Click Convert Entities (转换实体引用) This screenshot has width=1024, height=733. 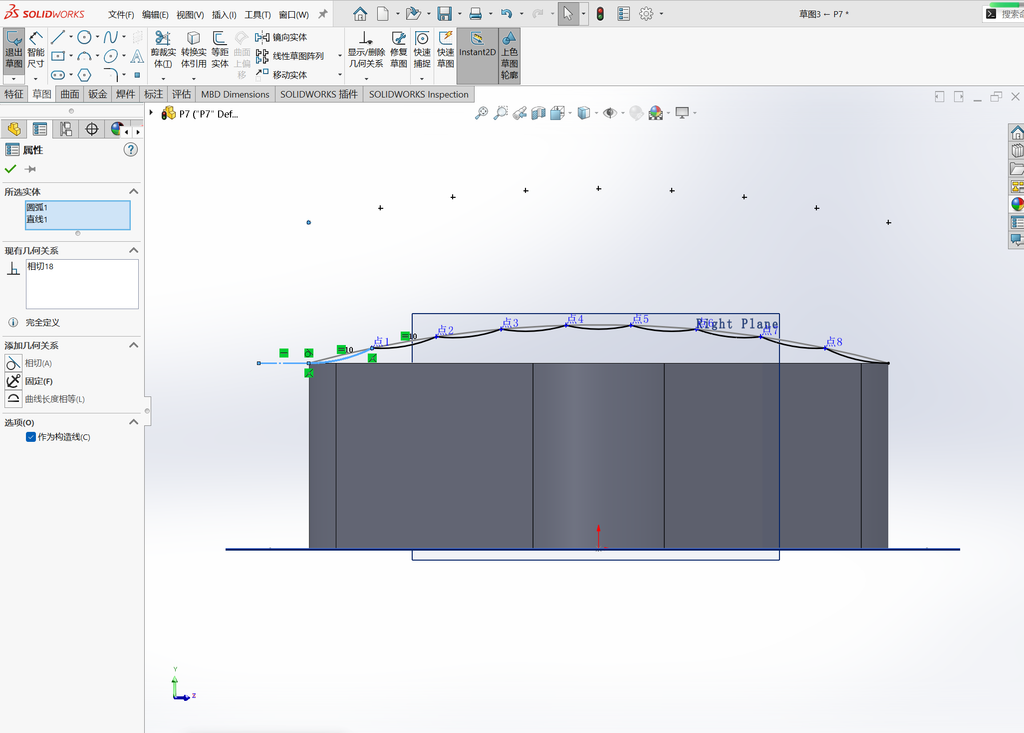tap(193, 50)
